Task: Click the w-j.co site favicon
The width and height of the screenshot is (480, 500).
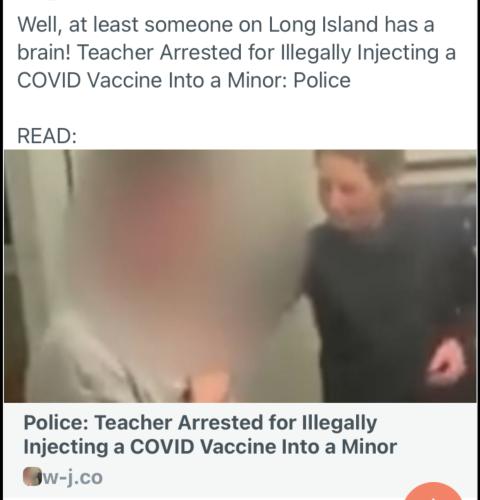Action: pyautogui.click(x=31, y=477)
